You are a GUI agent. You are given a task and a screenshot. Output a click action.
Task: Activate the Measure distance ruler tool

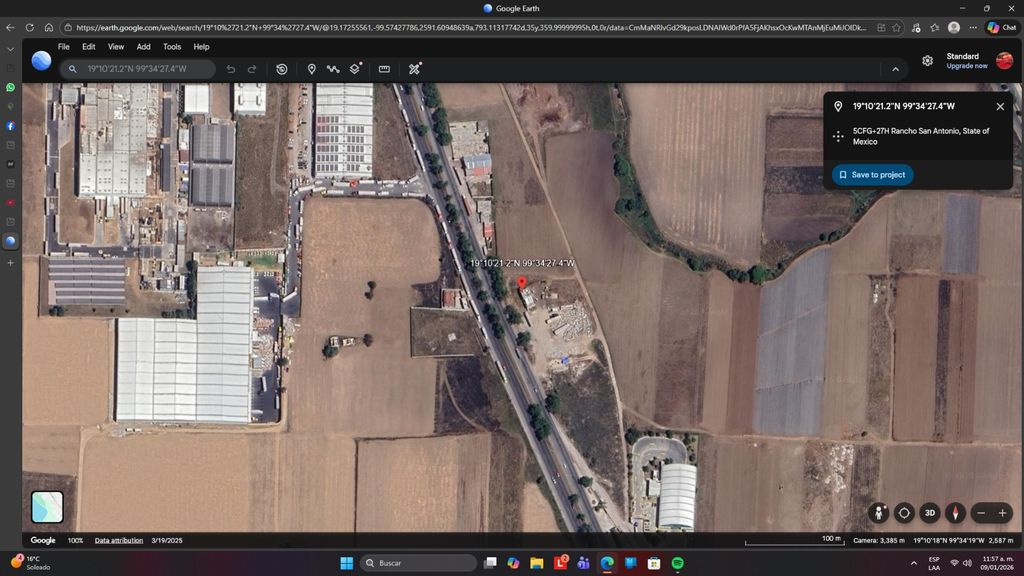(384, 69)
